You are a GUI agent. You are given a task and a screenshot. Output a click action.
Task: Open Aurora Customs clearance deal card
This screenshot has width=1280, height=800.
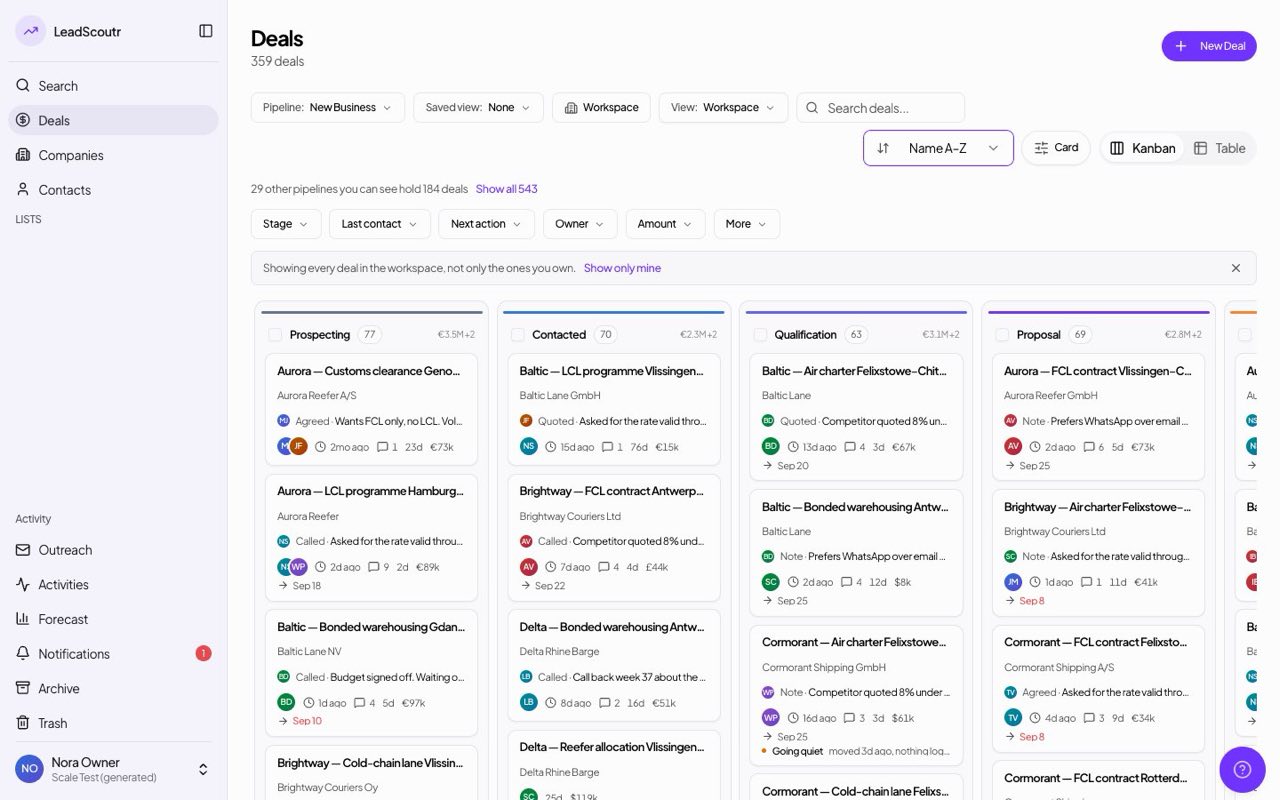pyautogui.click(x=371, y=409)
